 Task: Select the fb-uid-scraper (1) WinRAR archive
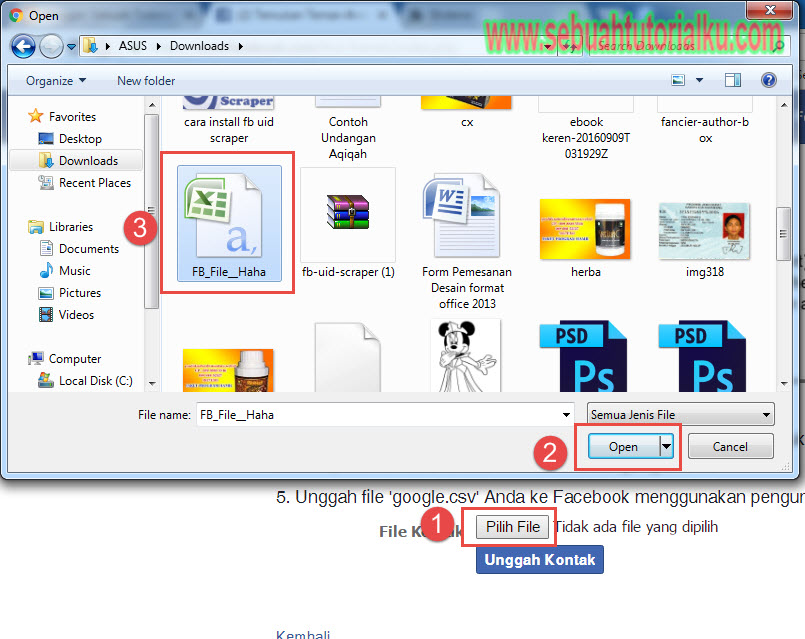pos(348,223)
